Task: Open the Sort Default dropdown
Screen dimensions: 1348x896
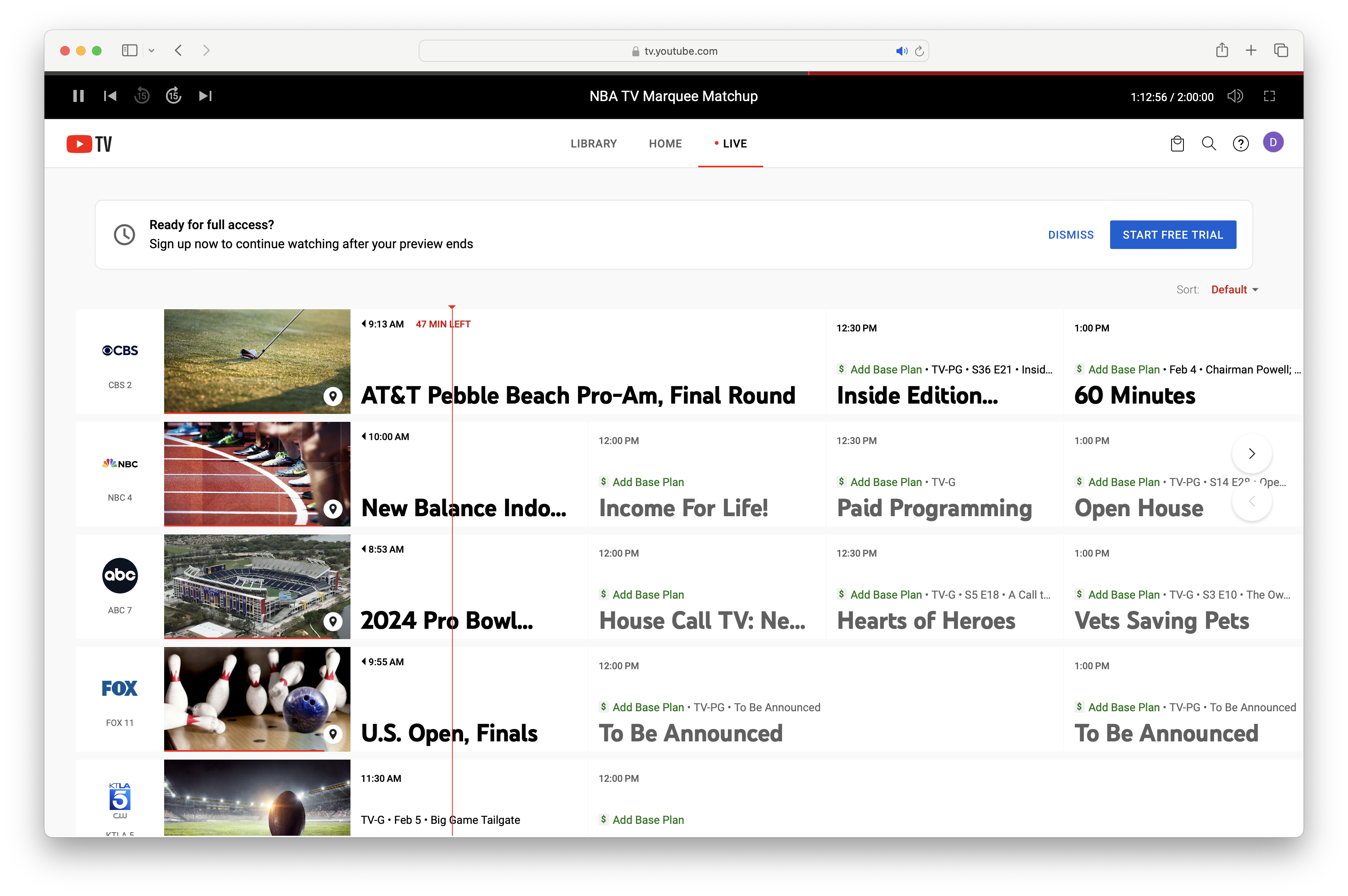Action: pyautogui.click(x=1234, y=290)
